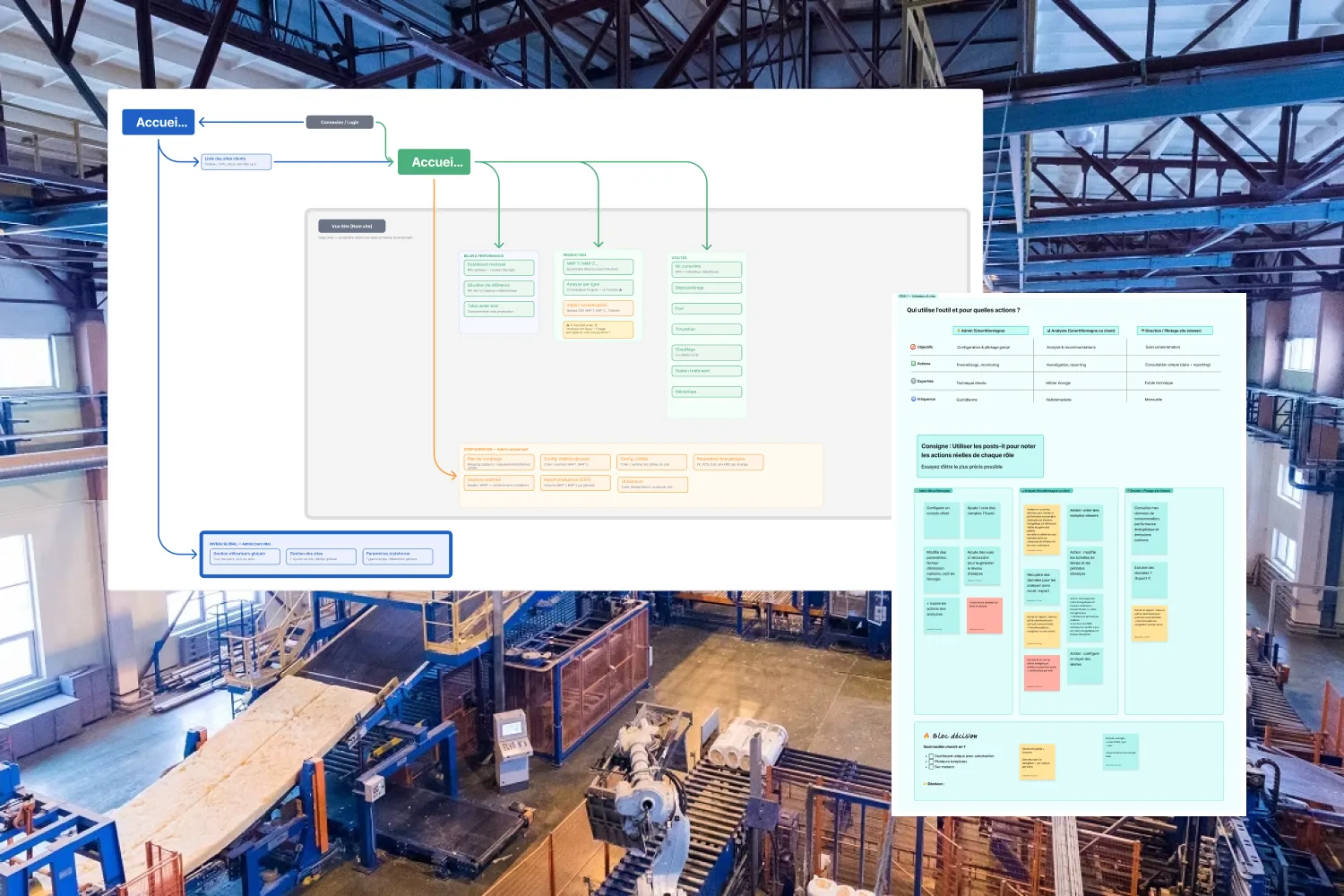The image size is (1344, 896).
Task: Click the green Accuei... node
Action: (x=434, y=162)
